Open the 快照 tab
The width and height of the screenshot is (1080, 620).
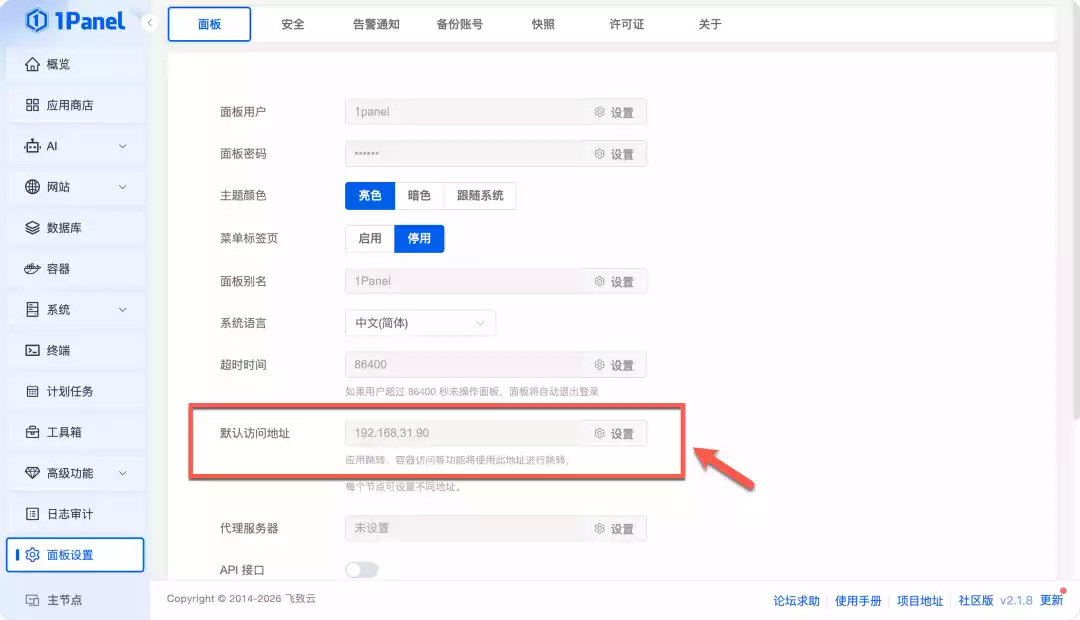click(x=541, y=24)
